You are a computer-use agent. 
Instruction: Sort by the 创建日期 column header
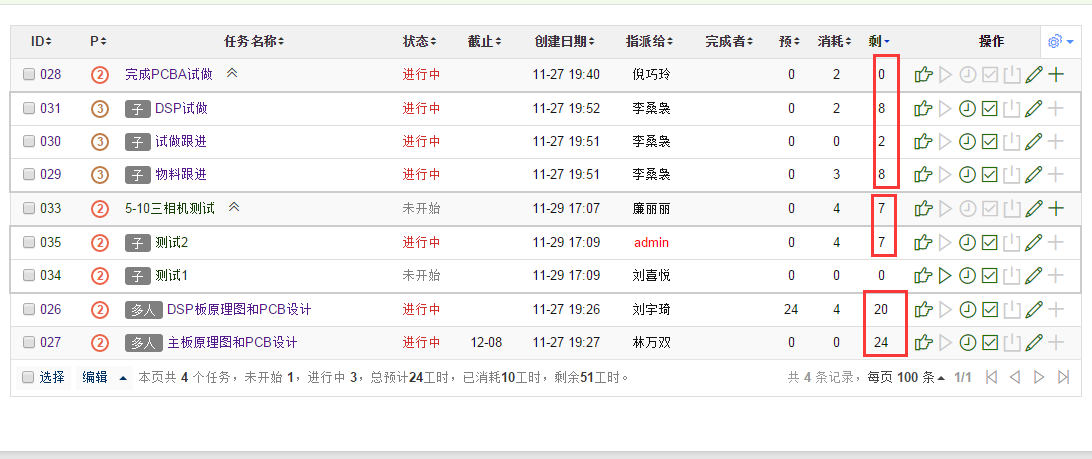[566, 41]
